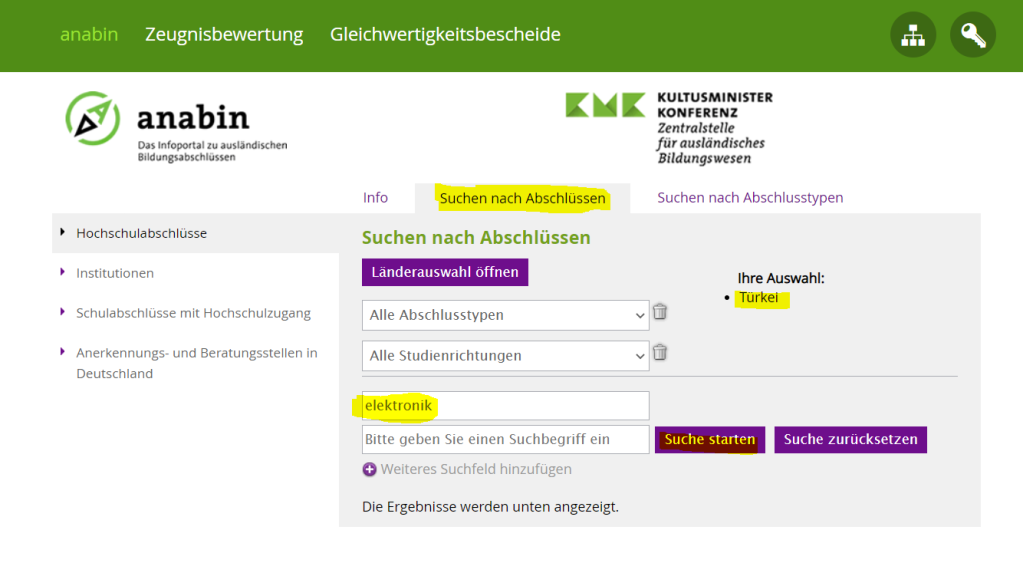Go to Gleichwertigkeitsbescheide in top navigation
Image resolution: width=1023 pixels, height=563 pixels.
click(445, 35)
